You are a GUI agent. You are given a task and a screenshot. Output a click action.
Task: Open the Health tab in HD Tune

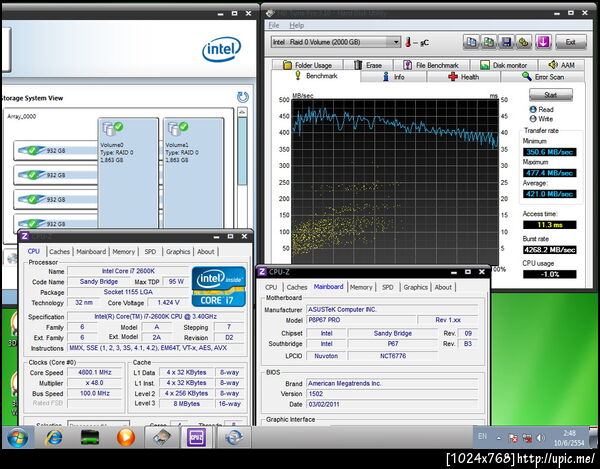[463, 76]
